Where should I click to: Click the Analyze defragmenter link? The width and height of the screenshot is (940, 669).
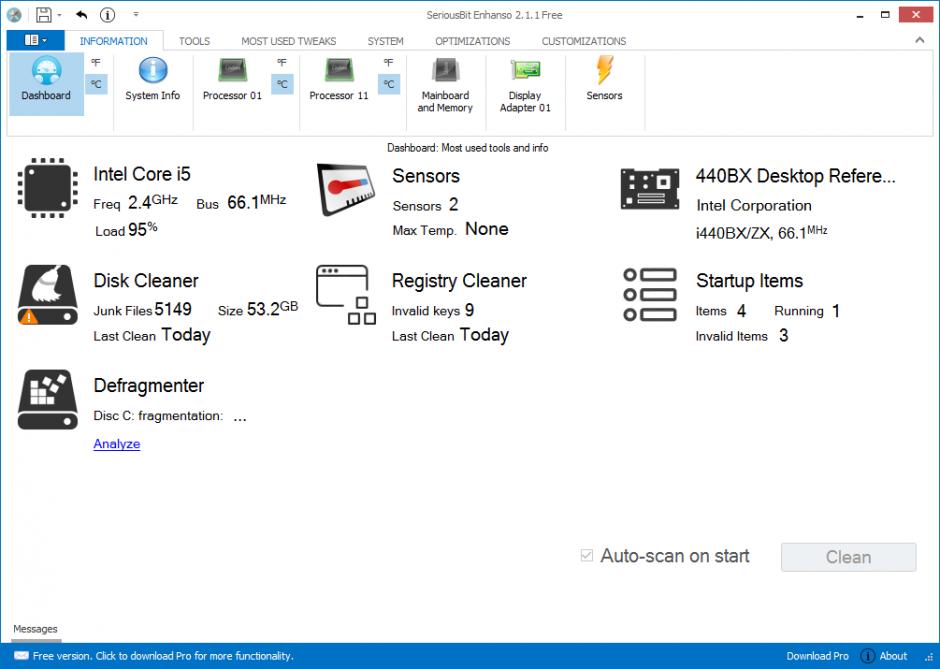[x=117, y=444]
